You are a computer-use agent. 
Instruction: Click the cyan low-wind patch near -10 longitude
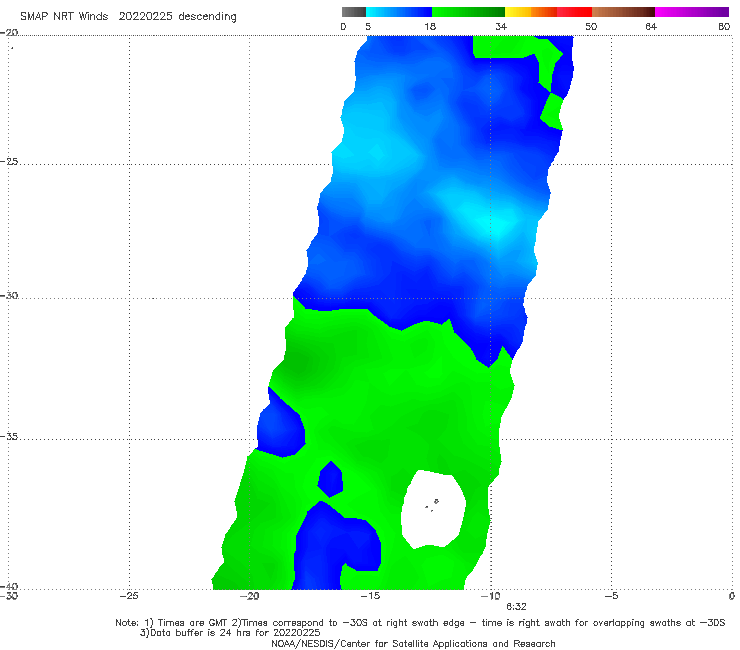pos(496,222)
